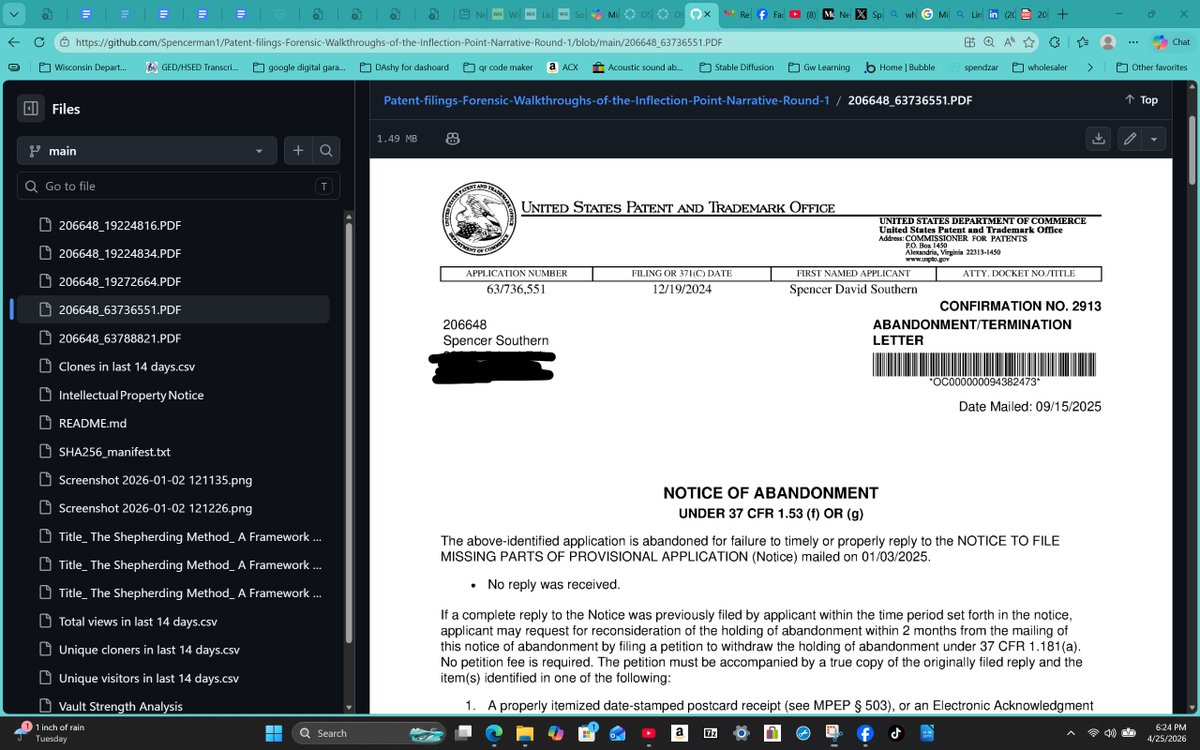Viewport: 1200px width, 750px height.
Task: Download the PDF file
Action: tap(1098, 139)
